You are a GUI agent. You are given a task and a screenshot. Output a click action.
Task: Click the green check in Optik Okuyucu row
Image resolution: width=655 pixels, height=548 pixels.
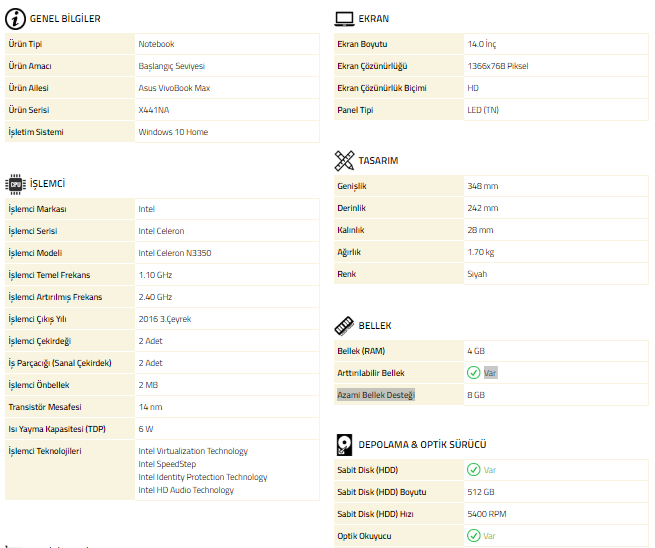[473, 535]
